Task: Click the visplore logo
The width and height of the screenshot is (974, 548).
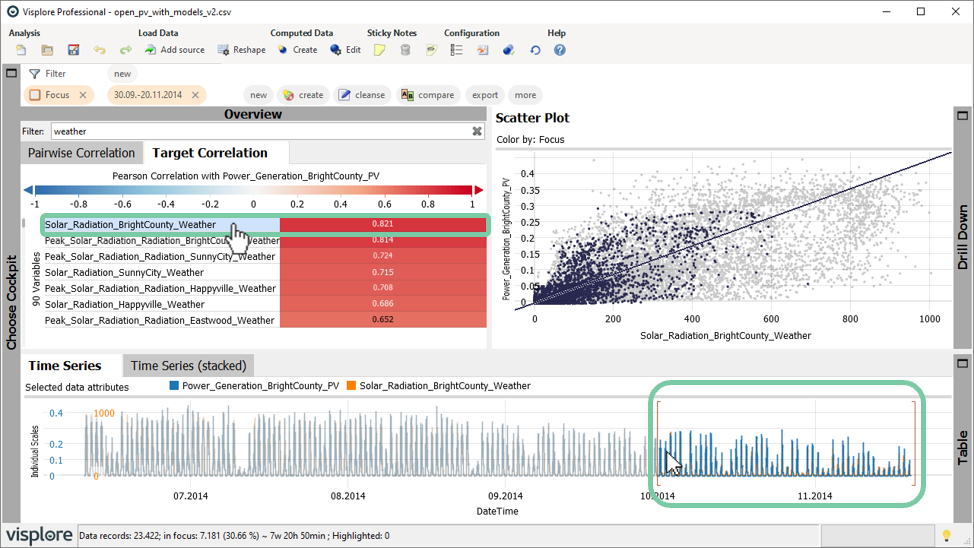Action: 39,535
